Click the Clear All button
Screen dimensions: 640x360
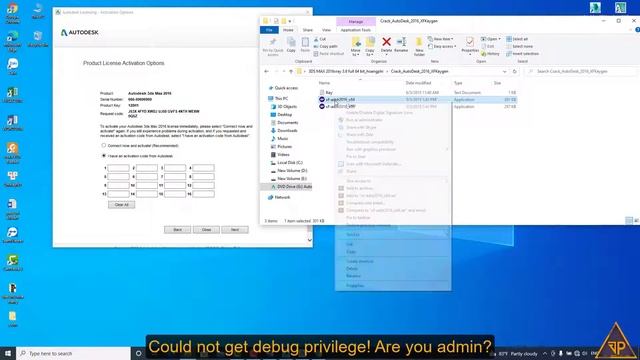point(122,204)
